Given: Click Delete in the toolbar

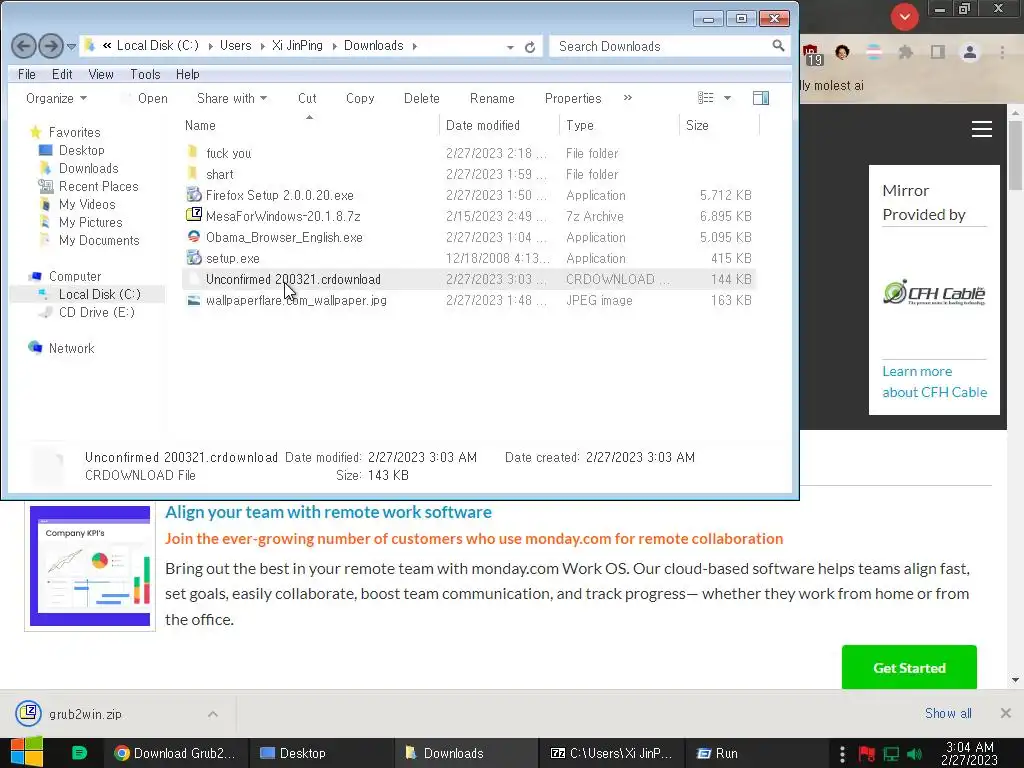Looking at the screenshot, I should (421, 99).
